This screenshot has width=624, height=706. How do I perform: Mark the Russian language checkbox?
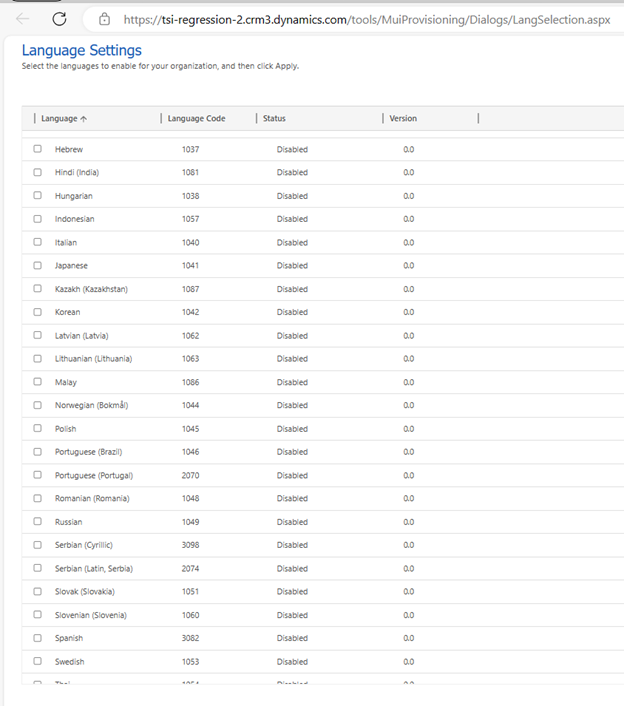click(38, 522)
